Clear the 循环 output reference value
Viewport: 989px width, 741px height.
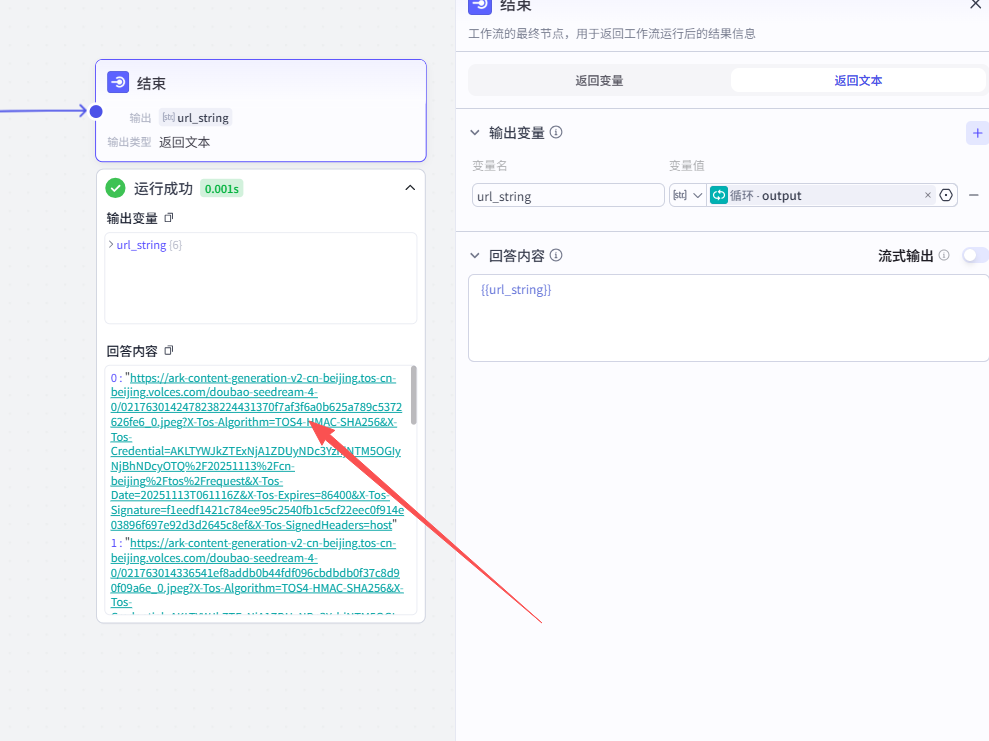pos(927,196)
